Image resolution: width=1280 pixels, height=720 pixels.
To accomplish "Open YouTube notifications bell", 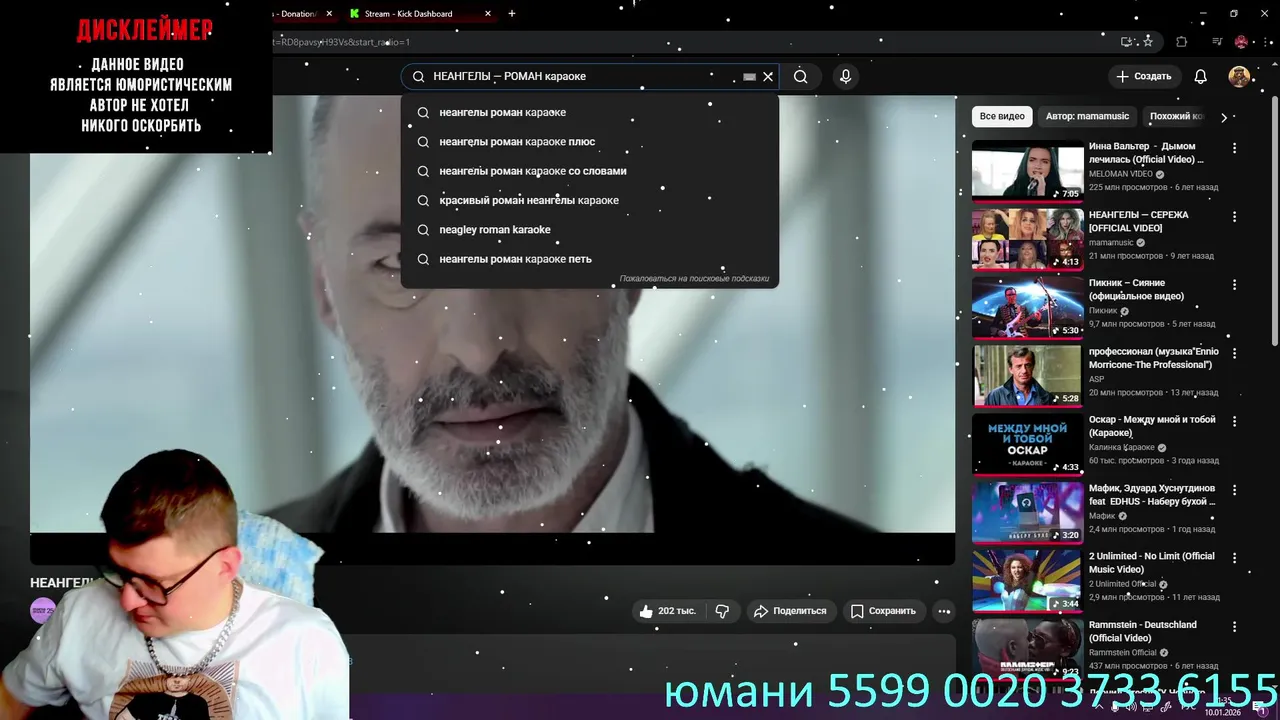I will pyautogui.click(x=1200, y=76).
